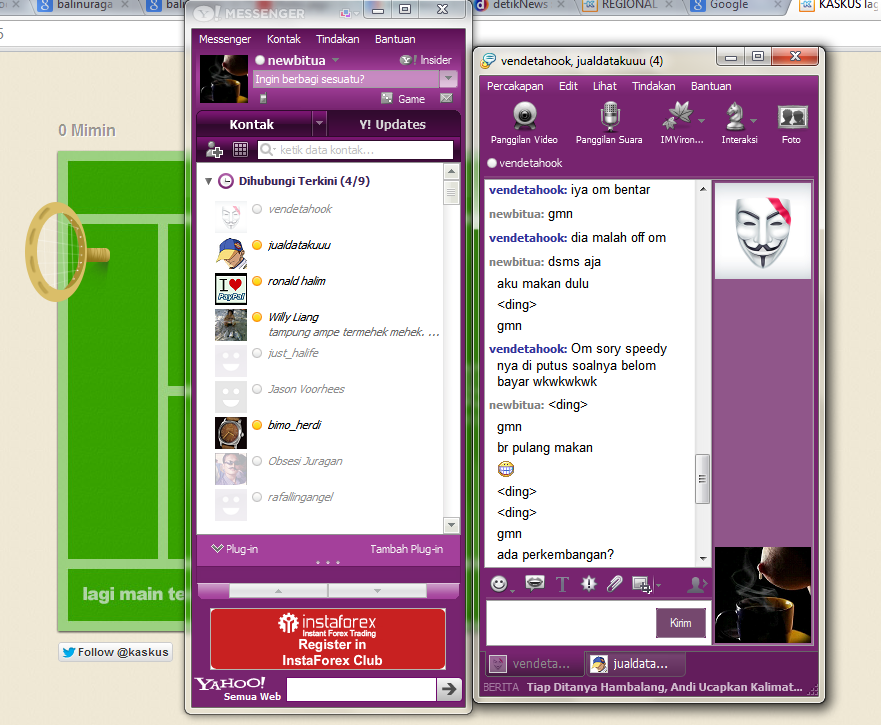
Task: Expand the Interaksi dropdown arrow
Action: 753,121
